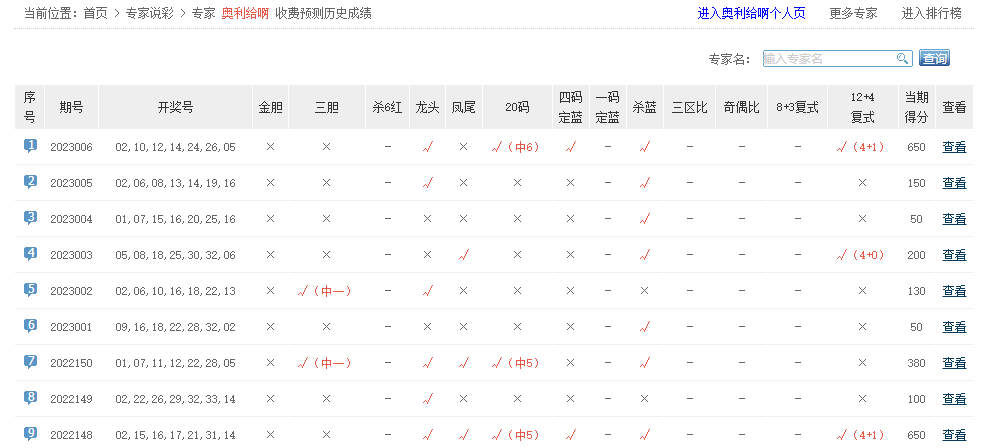Click the row number 1 badge icon

point(30,146)
